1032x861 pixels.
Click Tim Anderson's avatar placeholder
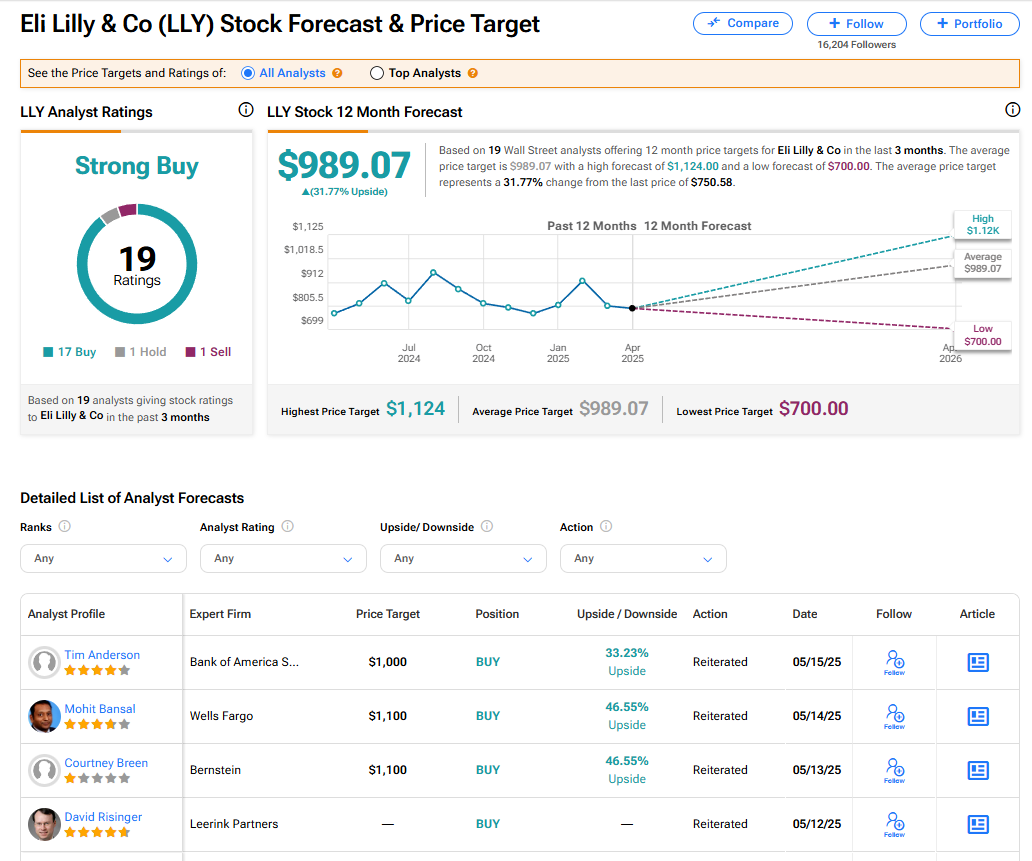[44, 662]
